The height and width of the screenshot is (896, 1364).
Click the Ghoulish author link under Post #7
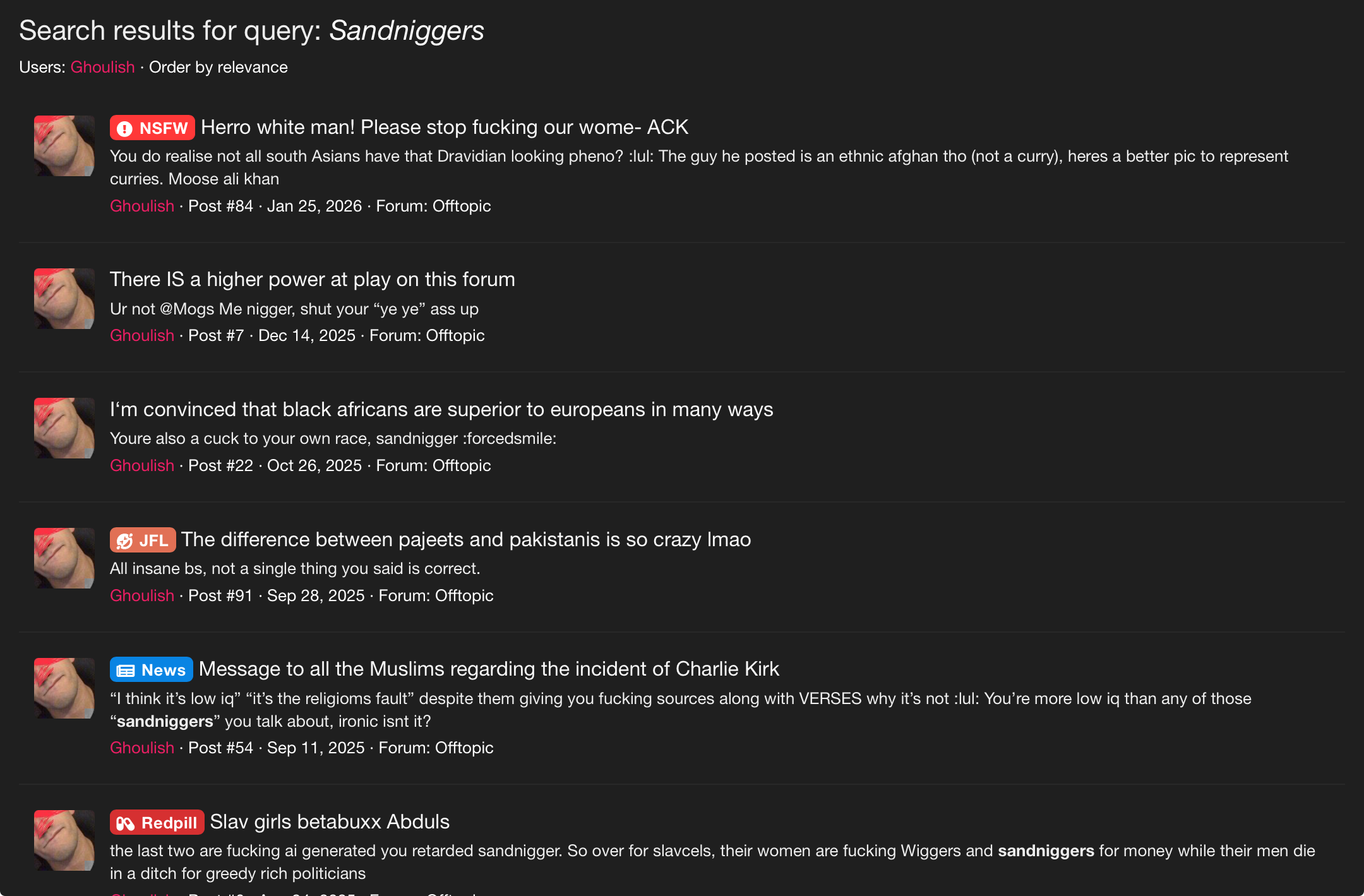click(142, 335)
